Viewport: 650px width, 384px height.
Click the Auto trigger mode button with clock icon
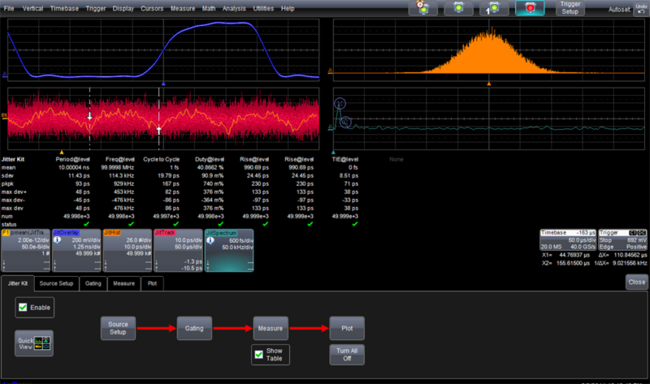click(x=423, y=8)
